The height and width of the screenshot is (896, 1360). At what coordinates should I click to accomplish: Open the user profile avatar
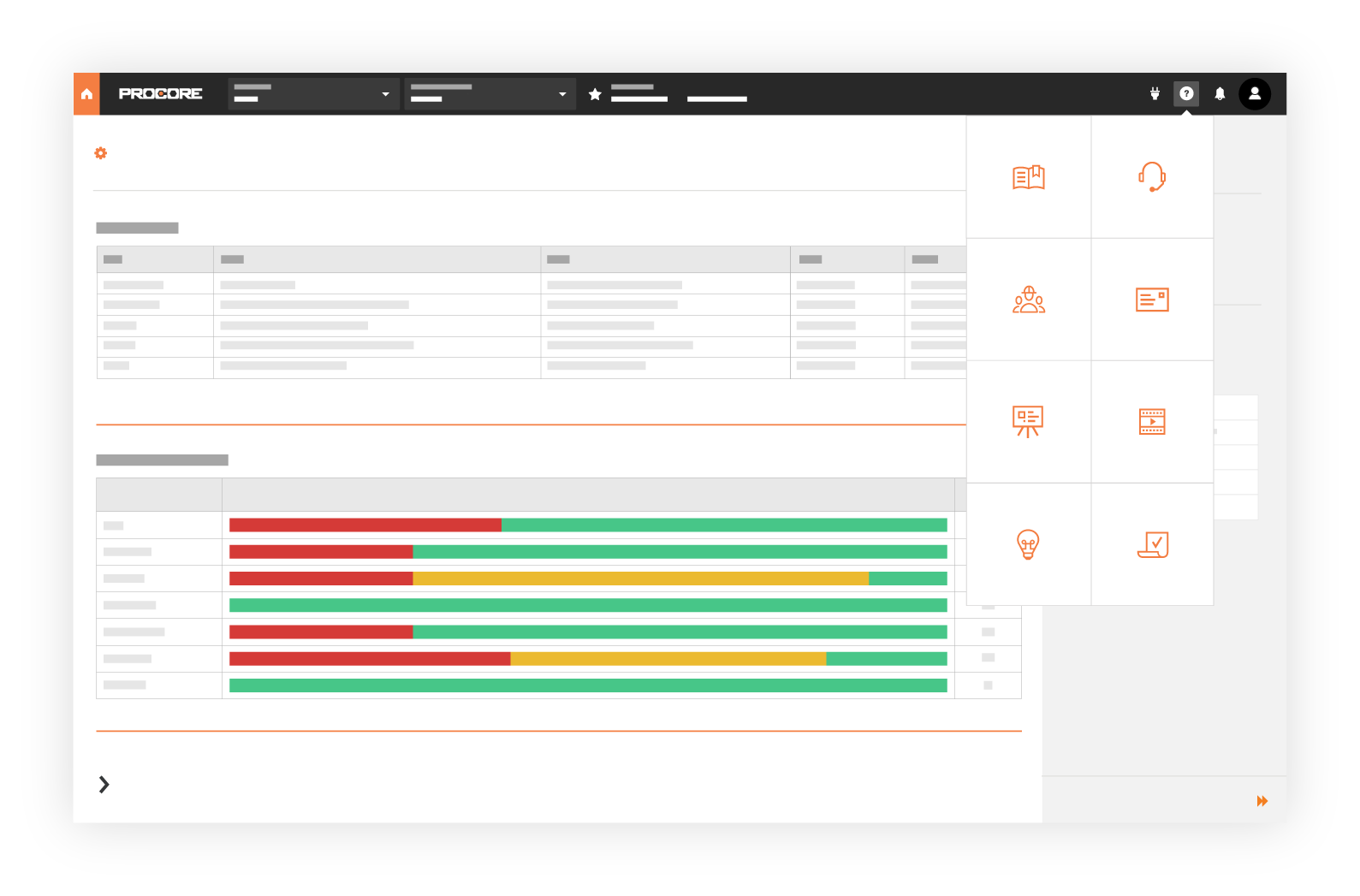(1254, 94)
